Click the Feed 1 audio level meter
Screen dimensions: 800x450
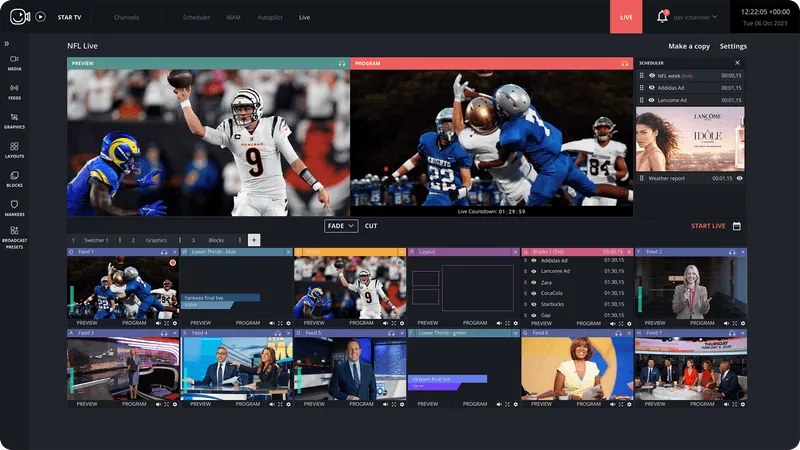point(72,299)
